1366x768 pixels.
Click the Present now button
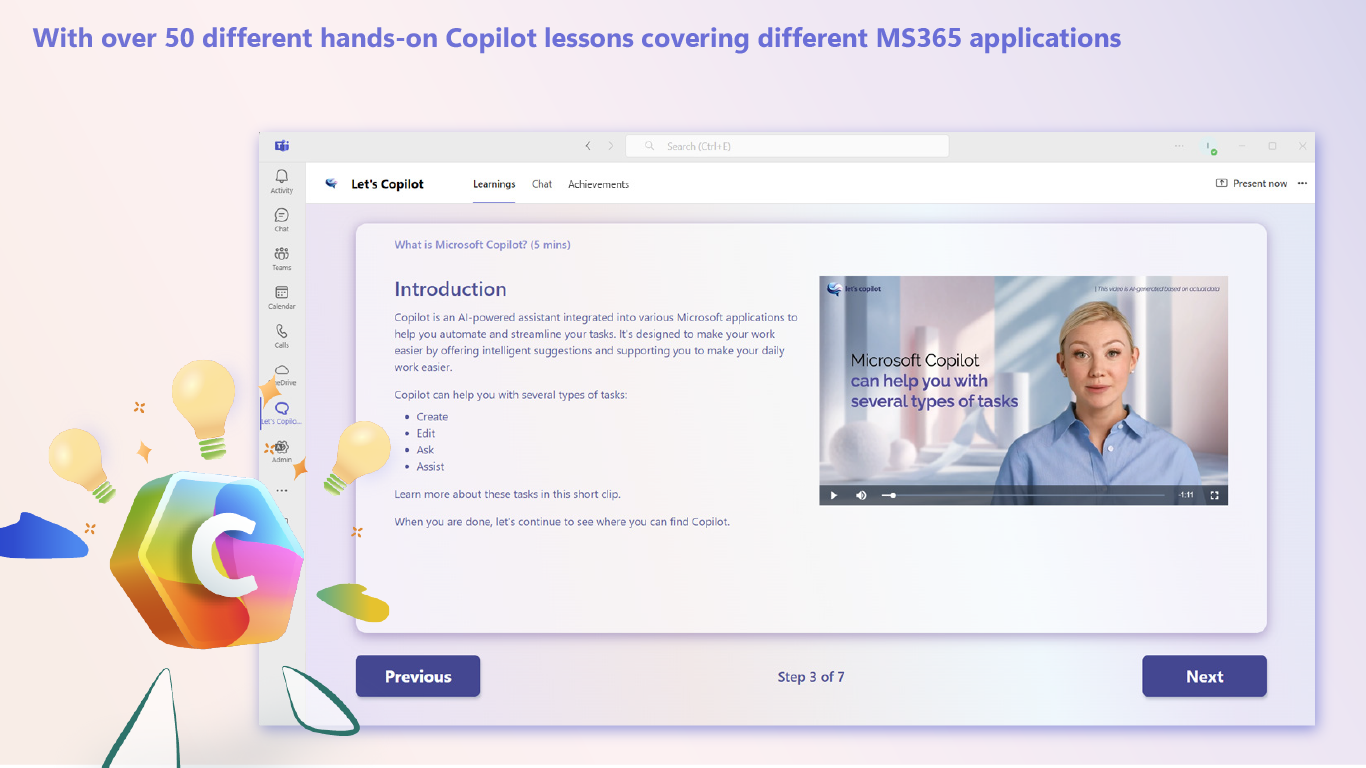tap(1251, 183)
